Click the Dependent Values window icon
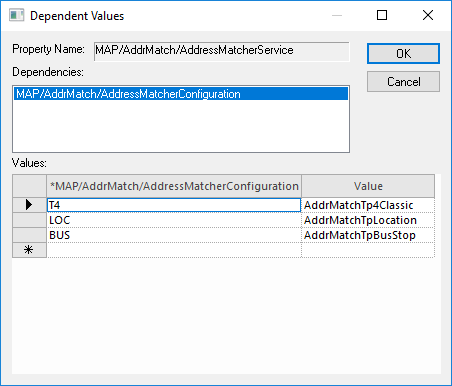The image size is (452, 386). click(17, 15)
